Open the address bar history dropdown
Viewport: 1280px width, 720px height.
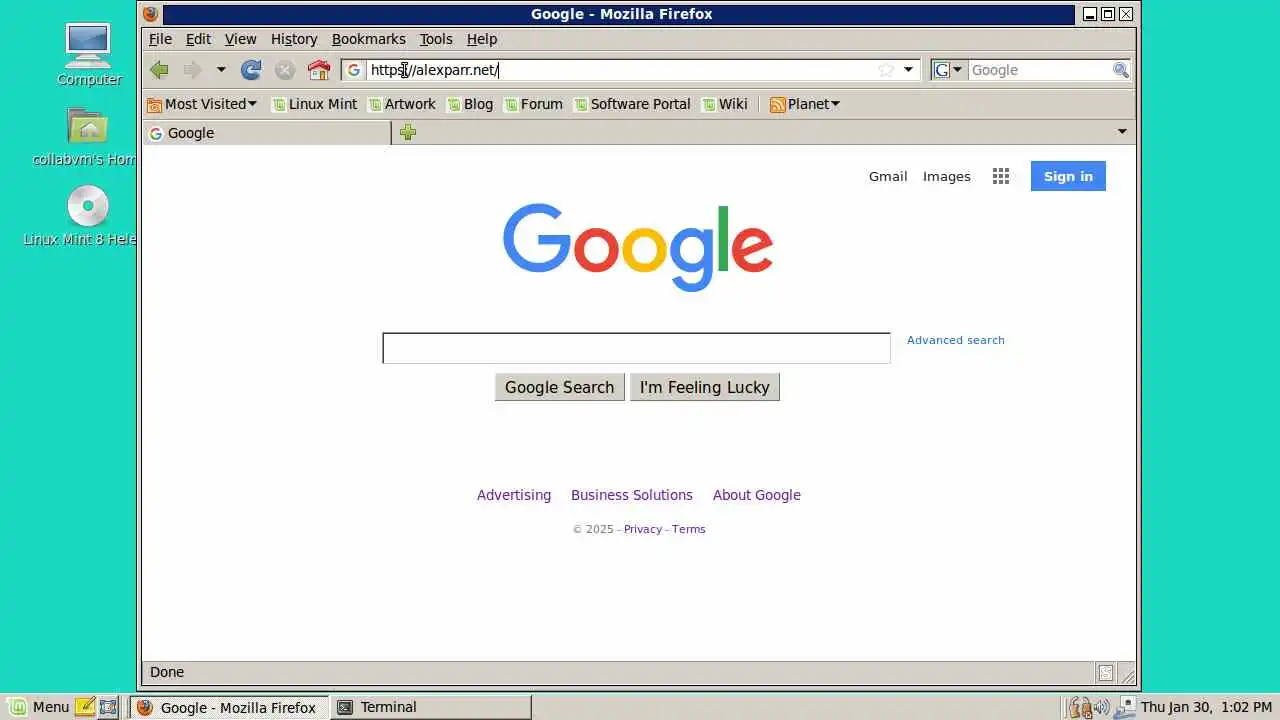coord(908,70)
